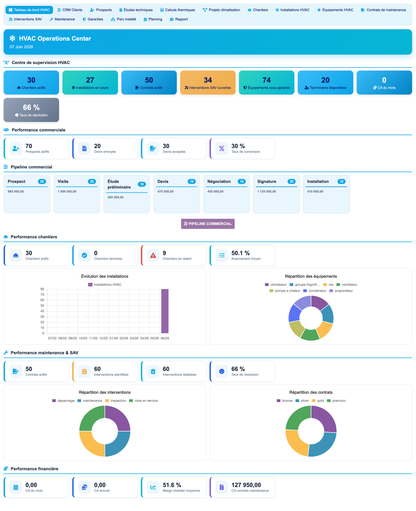Toggle pompe à chaleur legend swatch
Screen dimensions: 416x511
tap(271, 291)
